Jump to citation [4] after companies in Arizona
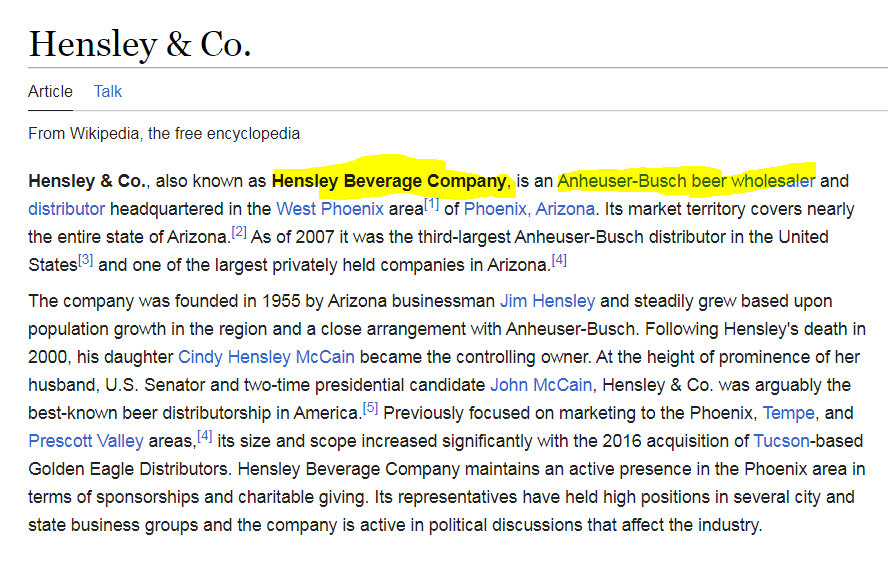Viewport: 888px width, 565px height. tap(559, 260)
